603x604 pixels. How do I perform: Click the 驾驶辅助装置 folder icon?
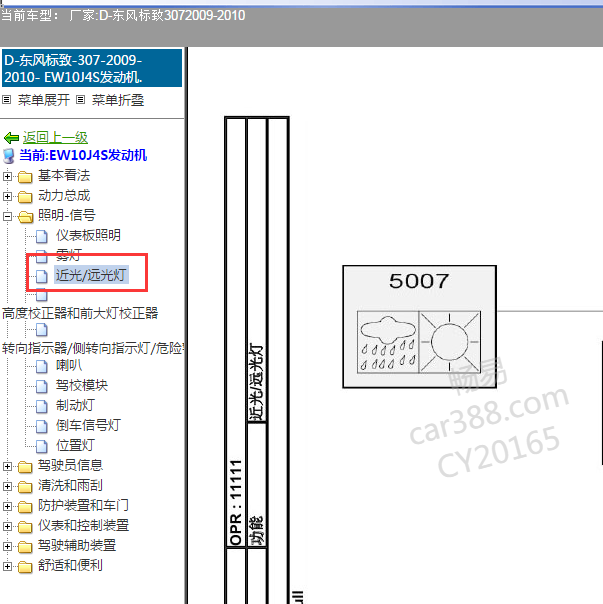[x=25, y=547]
